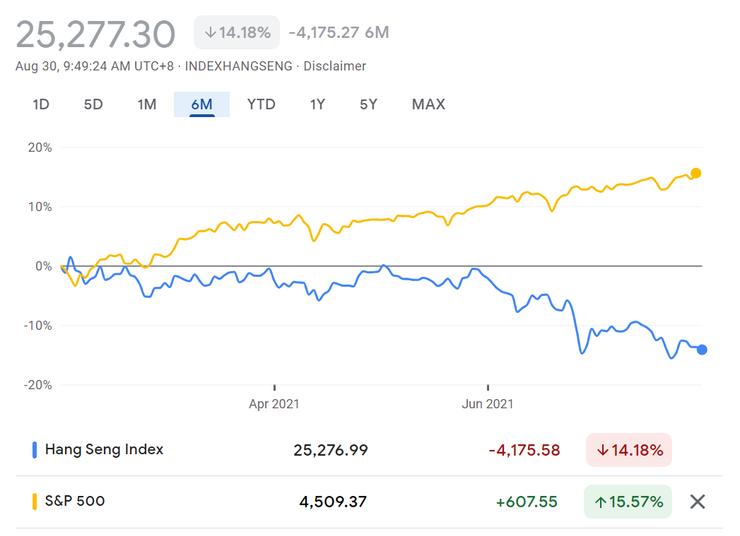Select the 1Y time range tab
The width and height of the screenshot is (740, 536).
coord(318,104)
